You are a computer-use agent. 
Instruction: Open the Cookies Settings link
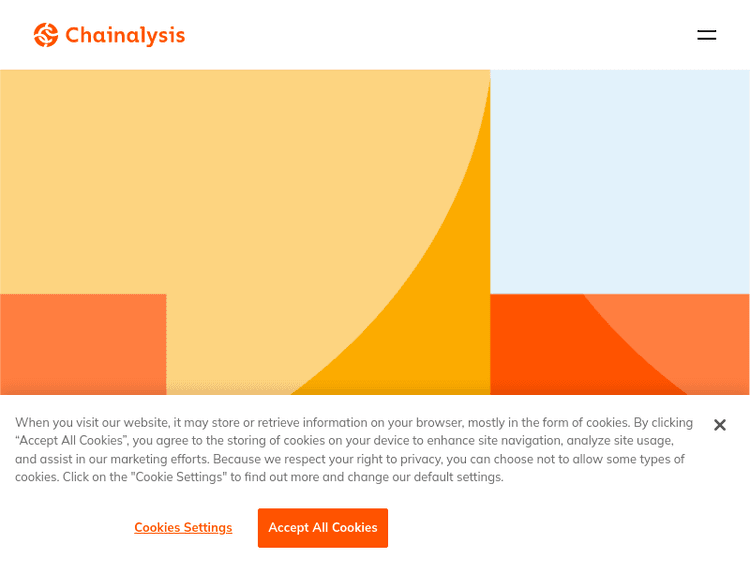tap(183, 527)
